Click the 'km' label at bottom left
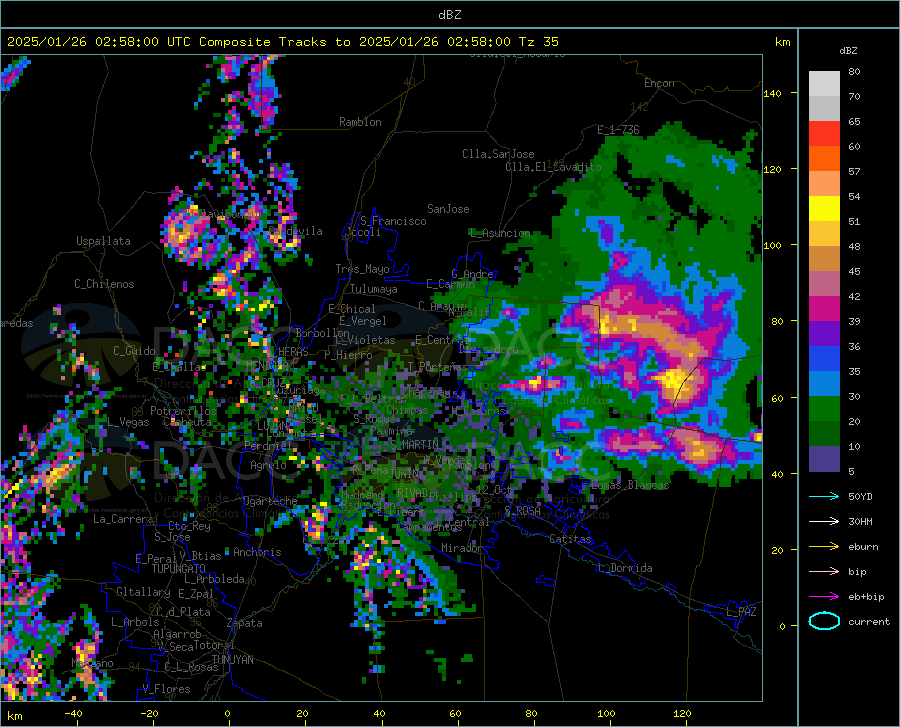 (14, 716)
